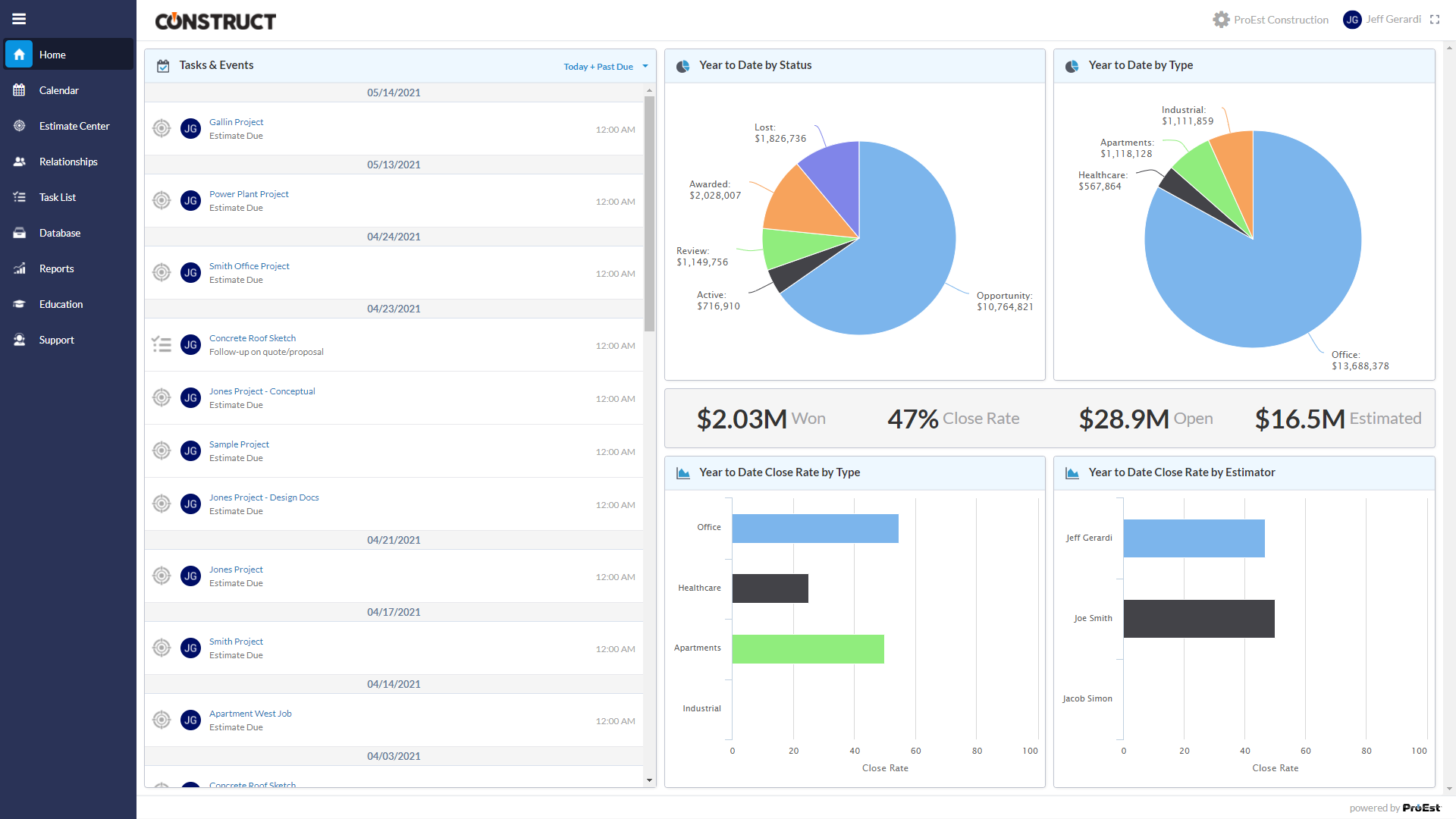Open the Reports section

[56, 269]
